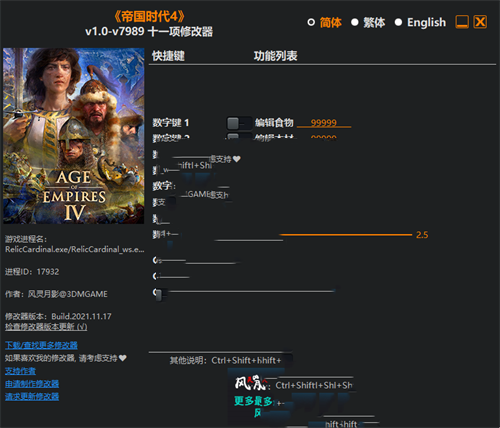Viewport: 500px width, 428px height.
Task: Click the v1.0-v7989 十一项修改器 subtitle
Action: pos(149,32)
